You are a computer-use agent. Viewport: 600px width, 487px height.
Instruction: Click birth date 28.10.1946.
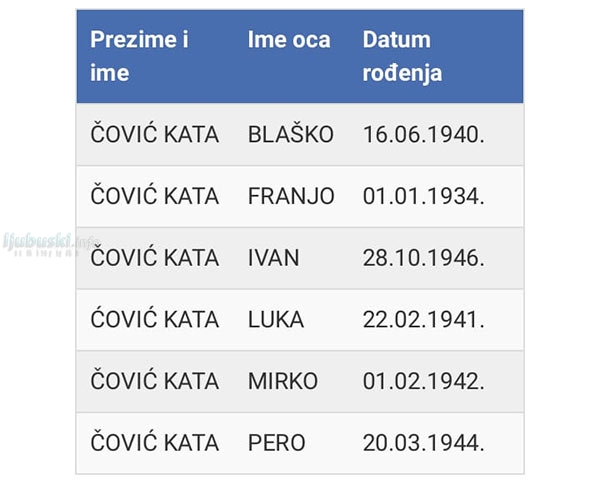point(423,257)
